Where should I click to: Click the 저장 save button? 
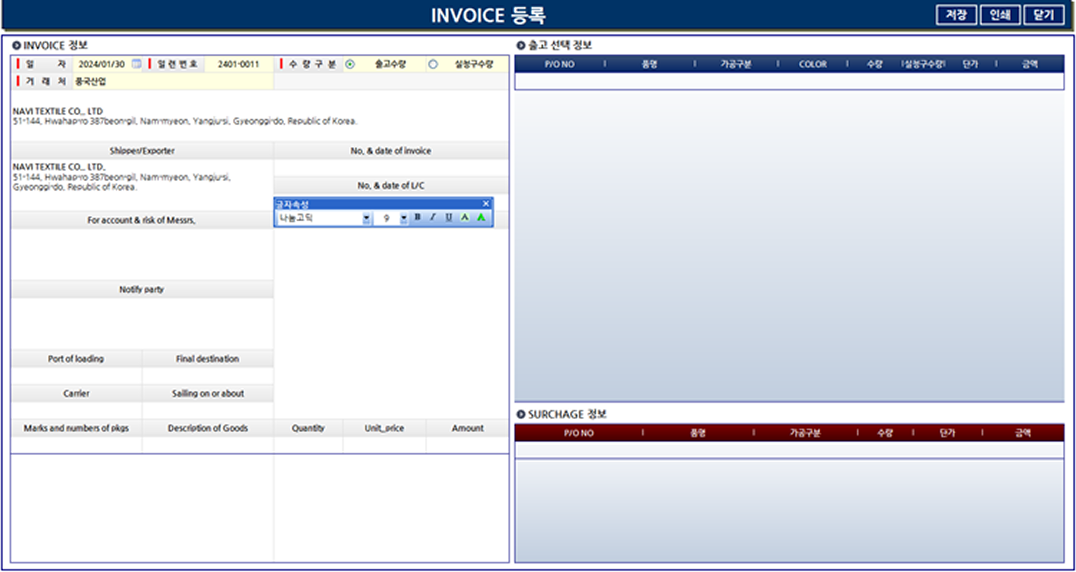955,15
